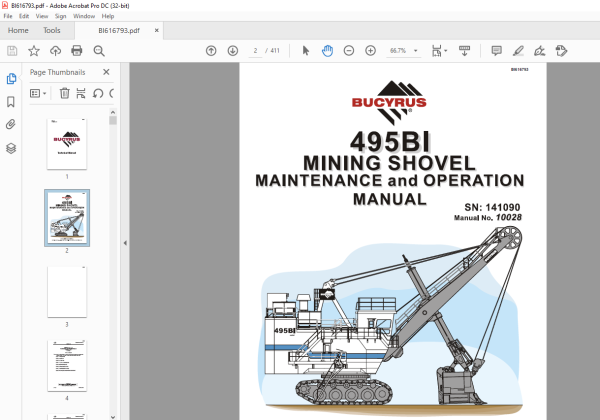Click the scrolling mode toolbar icon
The image size is (600, 420).
[x=464, y=50]
